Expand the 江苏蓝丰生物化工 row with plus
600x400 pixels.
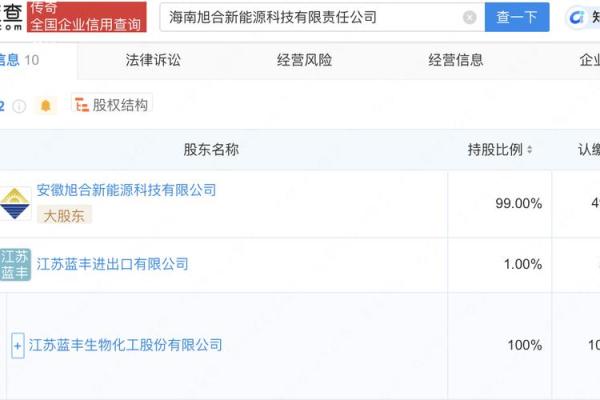click(18, 346)
